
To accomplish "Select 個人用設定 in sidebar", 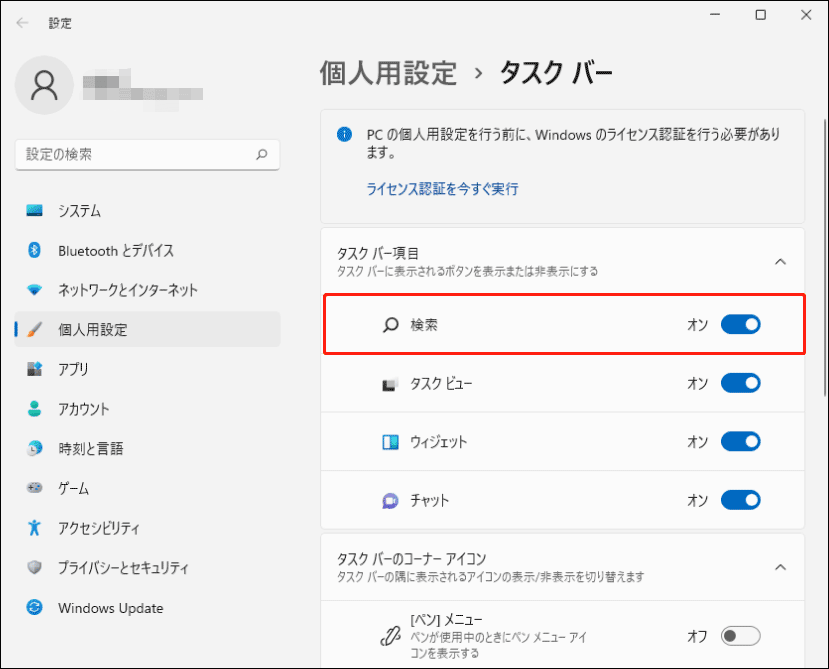I will click(x=148, y=329).
